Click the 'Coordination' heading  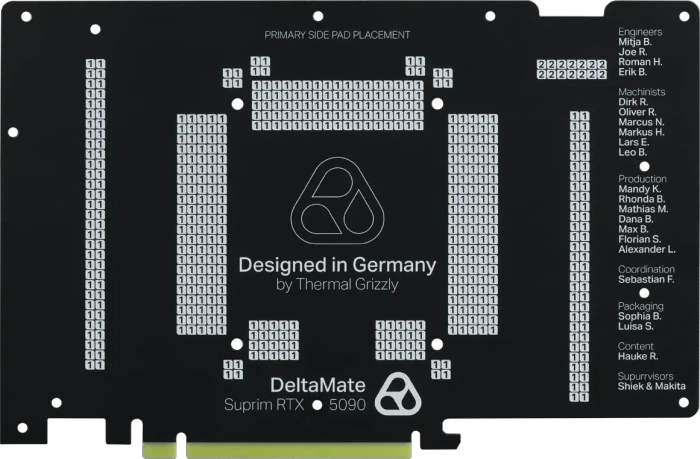click(646, 269)
